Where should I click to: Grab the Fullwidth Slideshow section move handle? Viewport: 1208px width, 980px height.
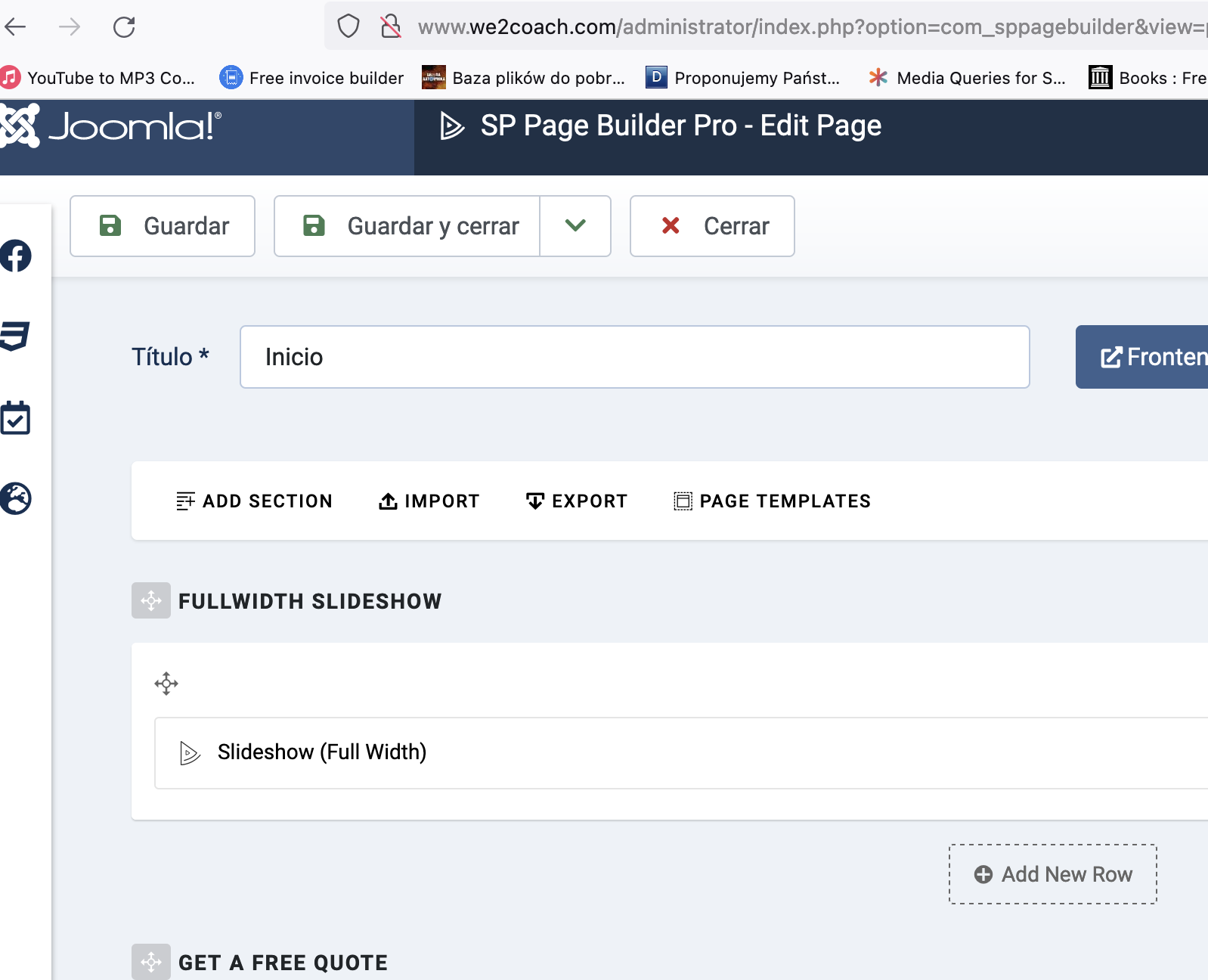click(x=151, y=601)
